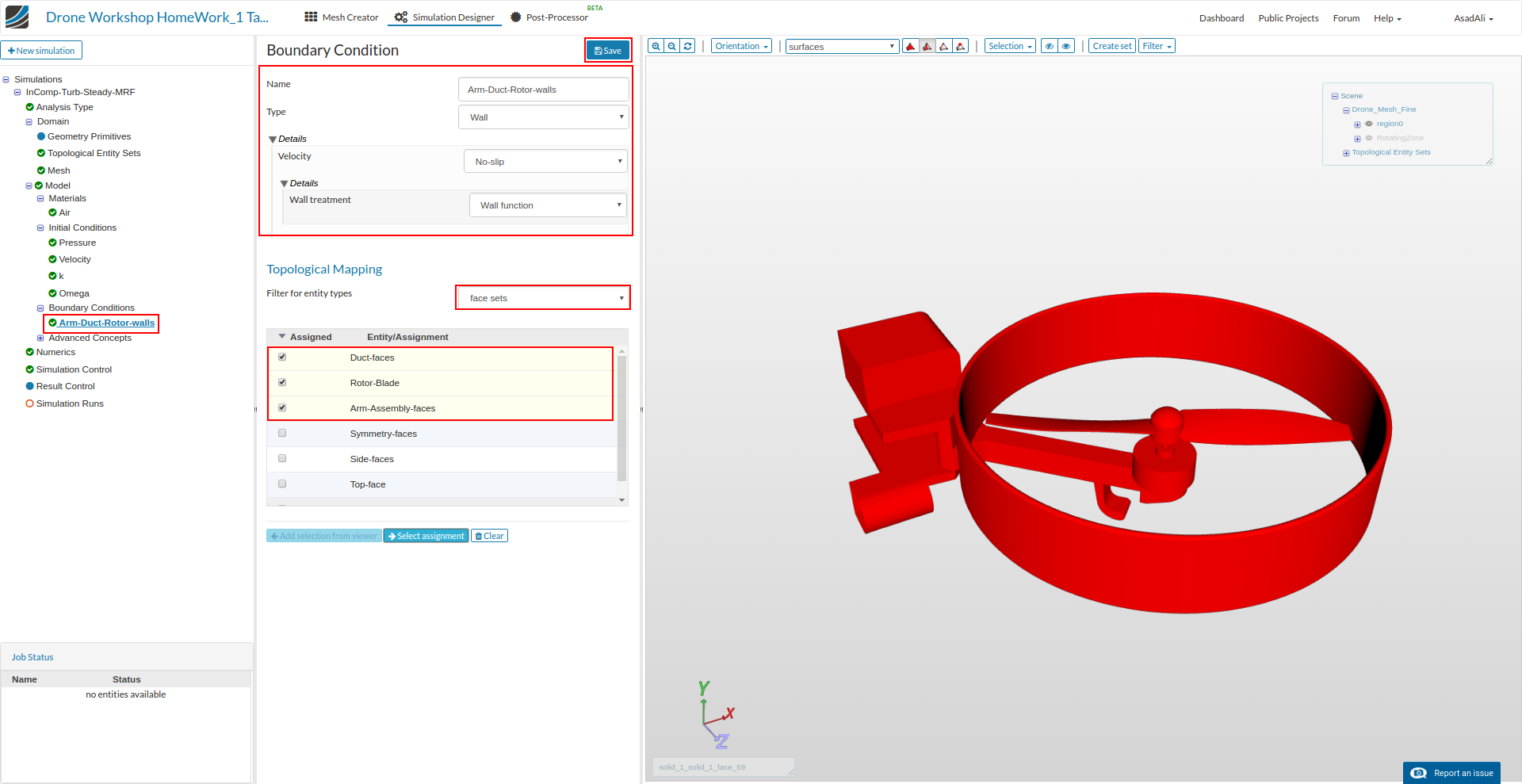Click the blue status dot beside Geometry Primitives
Viewport: 1522px width, 784px height.
tap(41, 136)
